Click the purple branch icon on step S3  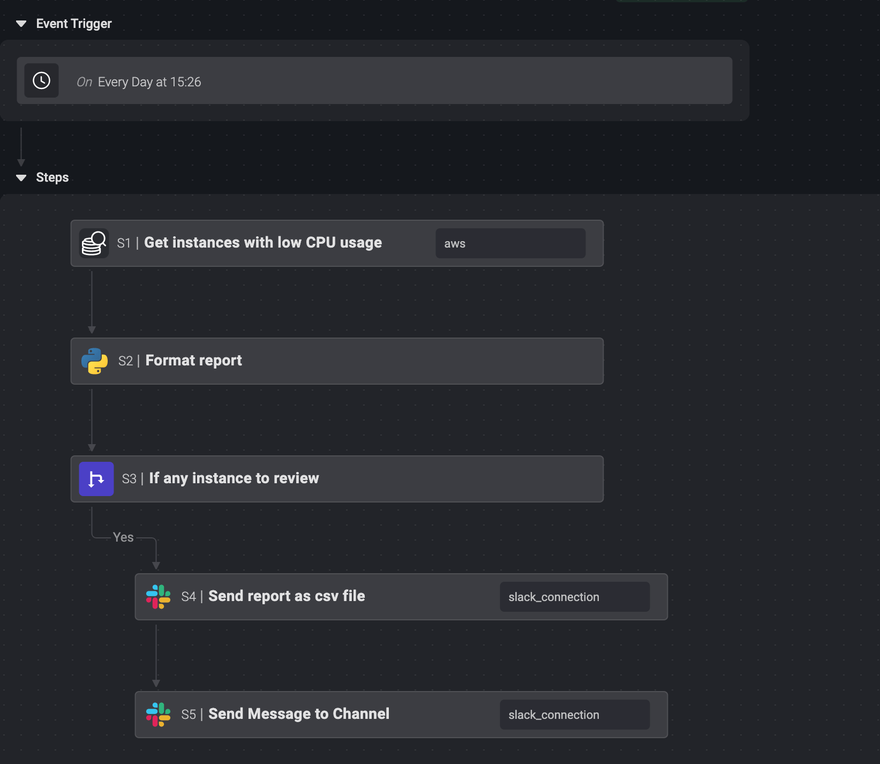(96, 479)
